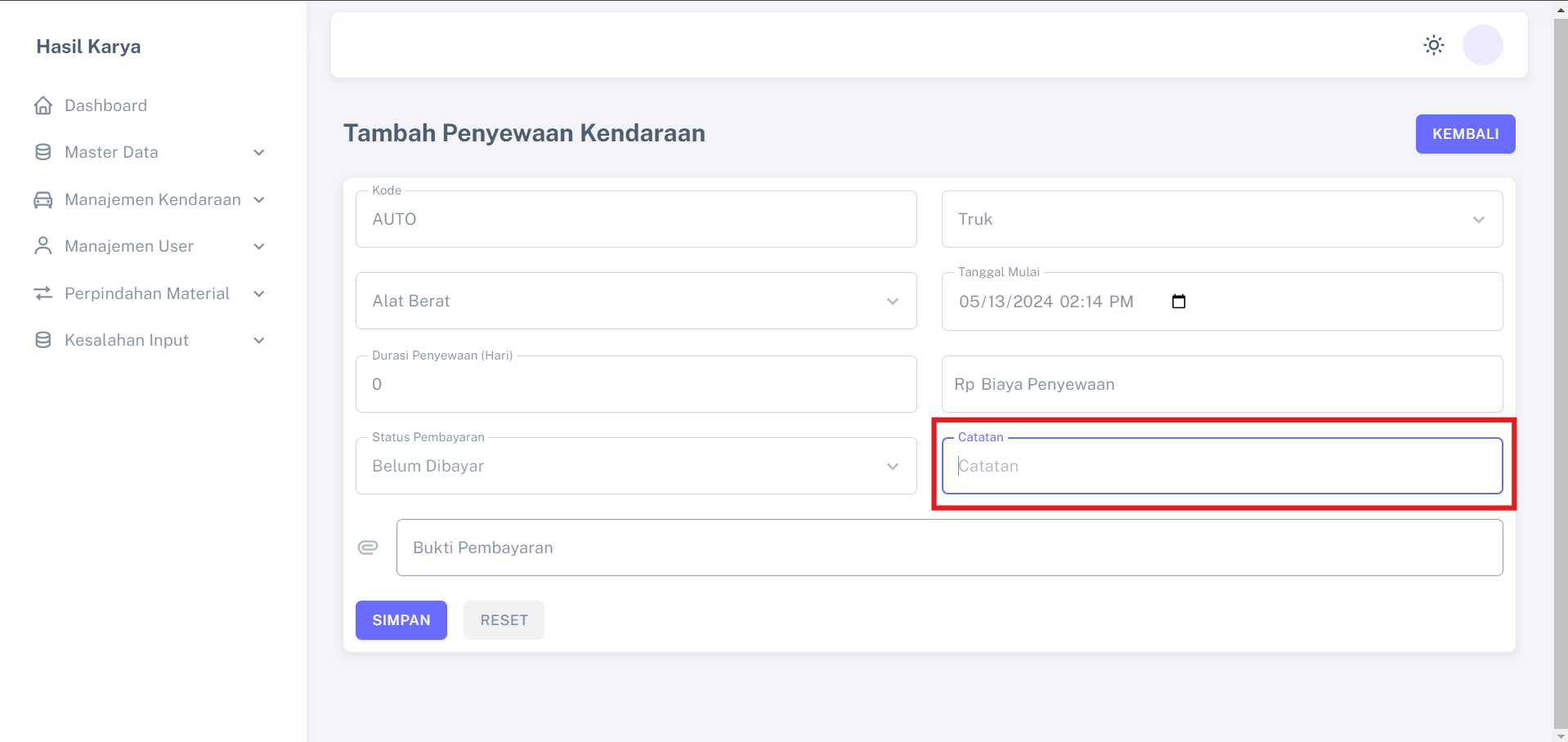The width and height of the screenshot is (1568, 742).
Task: Open the Truk vehicle dropdown
Action: (1221, 219)
